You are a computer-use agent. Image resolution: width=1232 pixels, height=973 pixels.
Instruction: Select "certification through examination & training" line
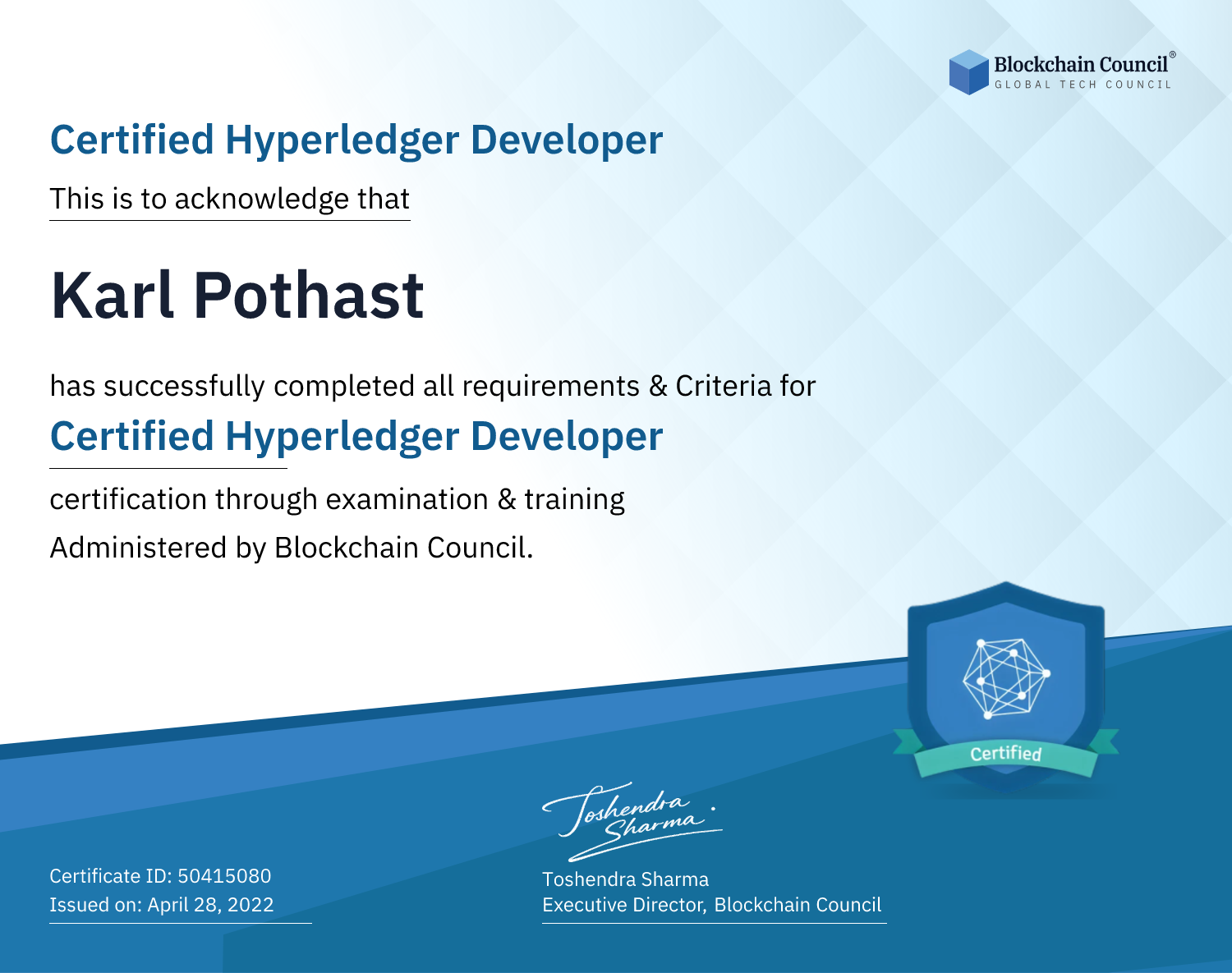[x=338, y=499]
